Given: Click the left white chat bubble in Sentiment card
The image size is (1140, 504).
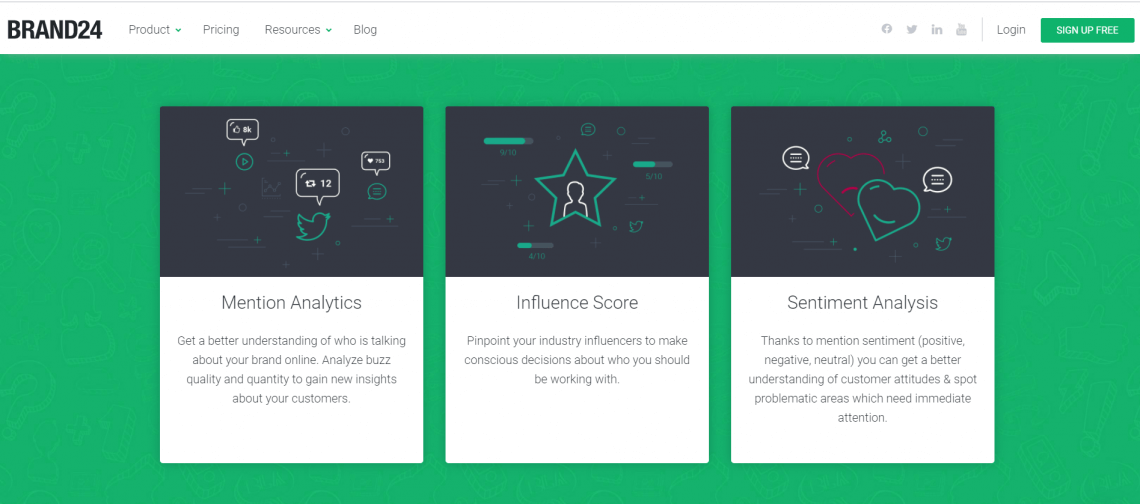Looking at the screenshot, I should (795, 158).
